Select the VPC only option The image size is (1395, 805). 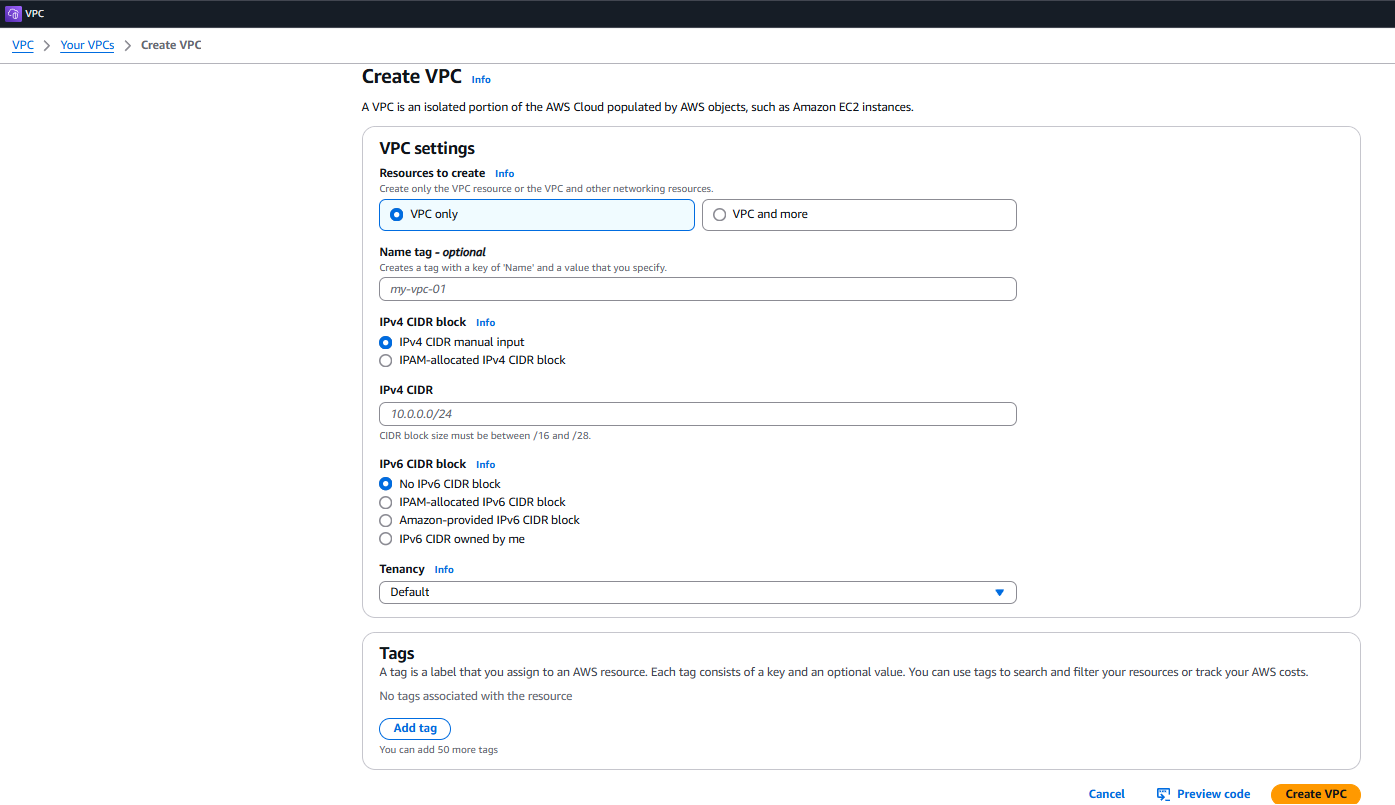coord(396,214)
